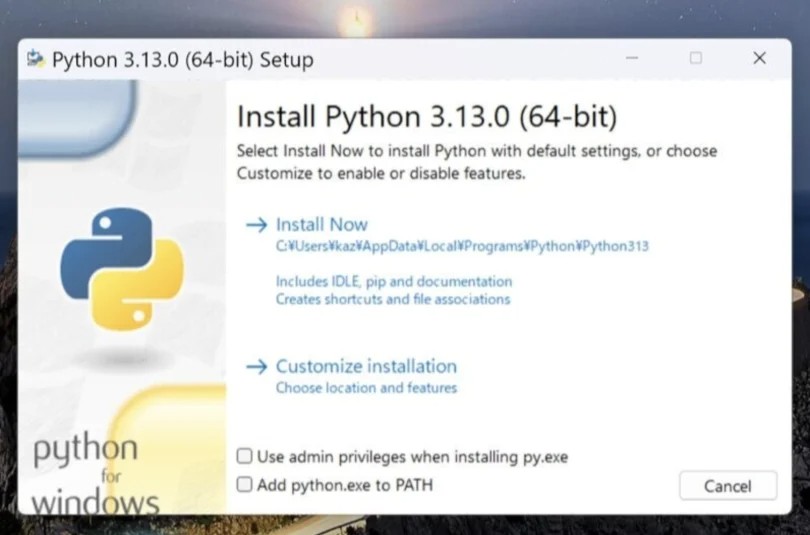Screen dimensions: 810x535
Task: Click the arrow icon beside Install Now
Action: [x=257, y=225]
